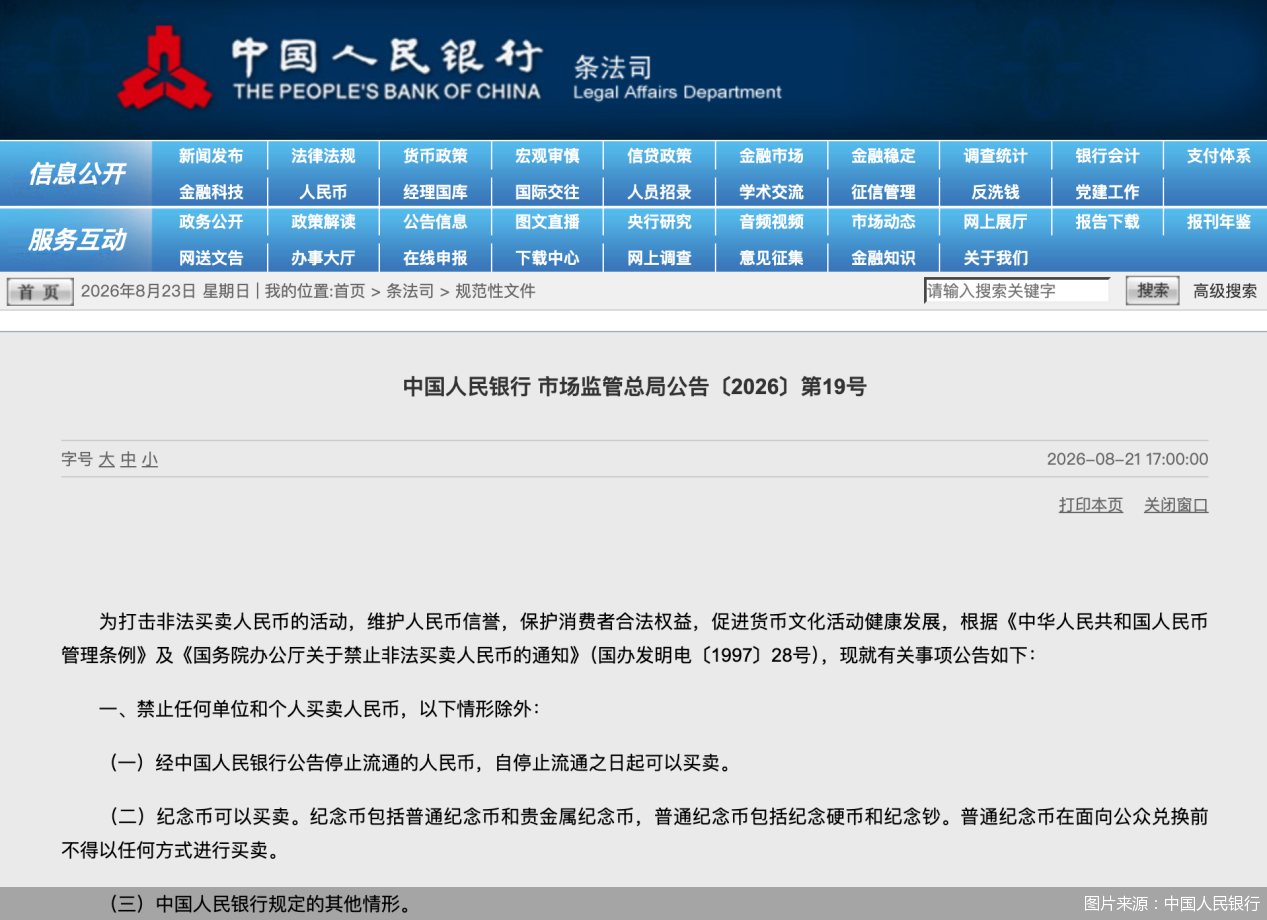This screenshot has width=1267, height=920.
Task: Click the 信息公开 section header
Action: [x=76, y=174]
